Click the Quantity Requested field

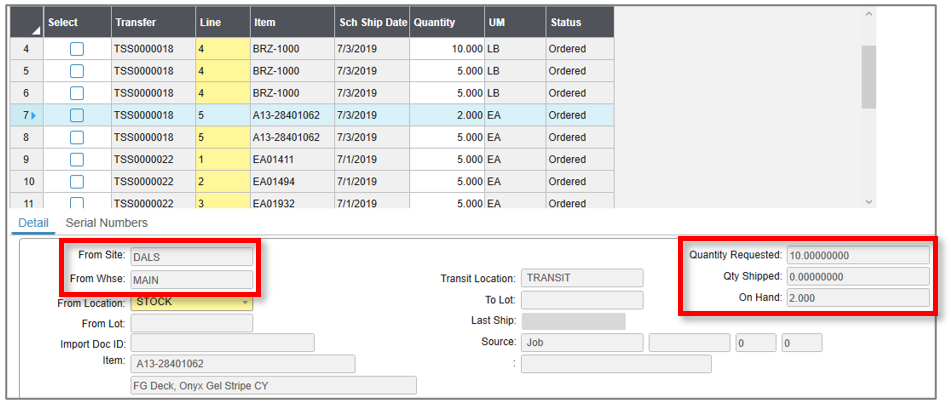(858, 255)
